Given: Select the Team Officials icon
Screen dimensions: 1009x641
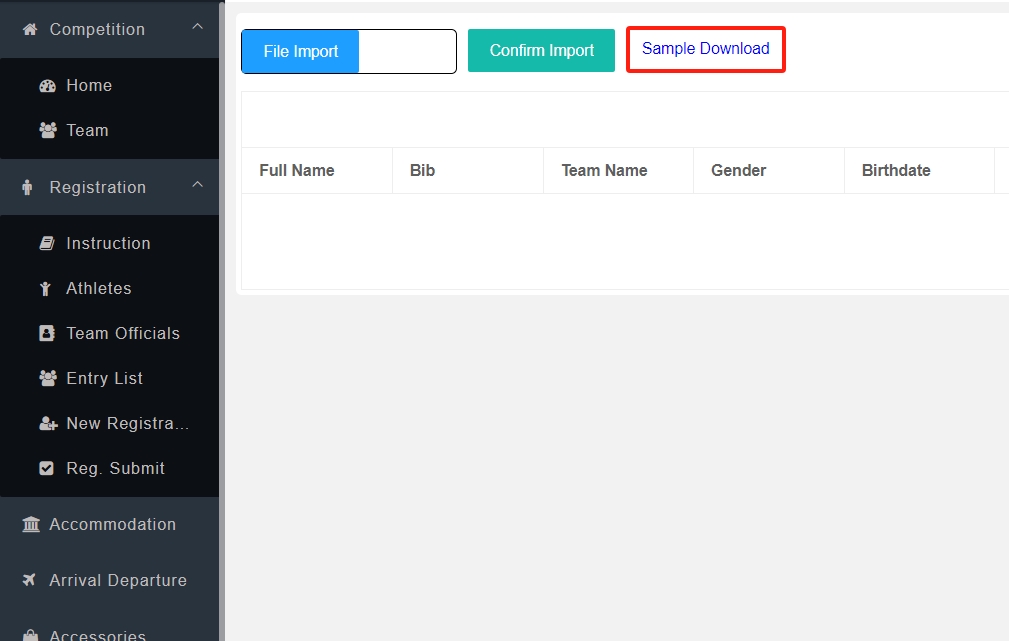Looking at the screenshot, I should pos(47,333).
